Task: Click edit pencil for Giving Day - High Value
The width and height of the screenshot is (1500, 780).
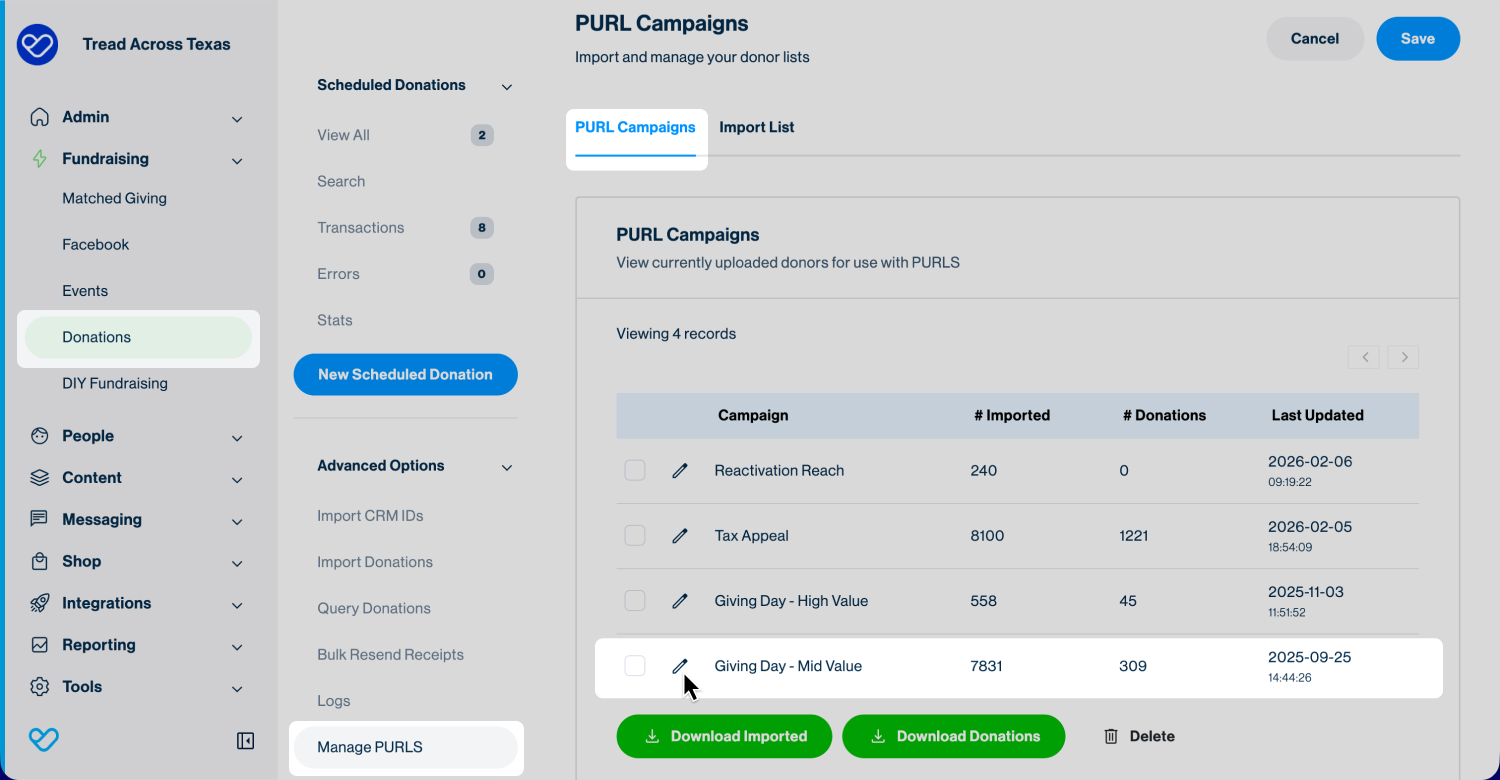Action: 680,601
